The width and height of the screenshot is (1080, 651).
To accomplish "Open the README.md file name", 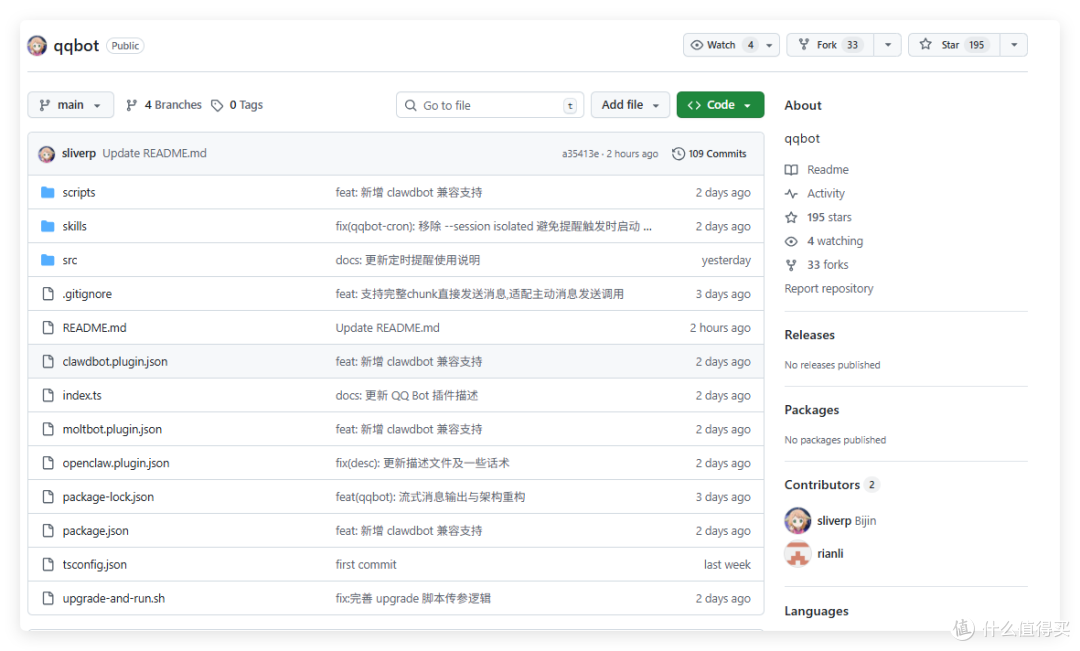I will tap(94, 328).
